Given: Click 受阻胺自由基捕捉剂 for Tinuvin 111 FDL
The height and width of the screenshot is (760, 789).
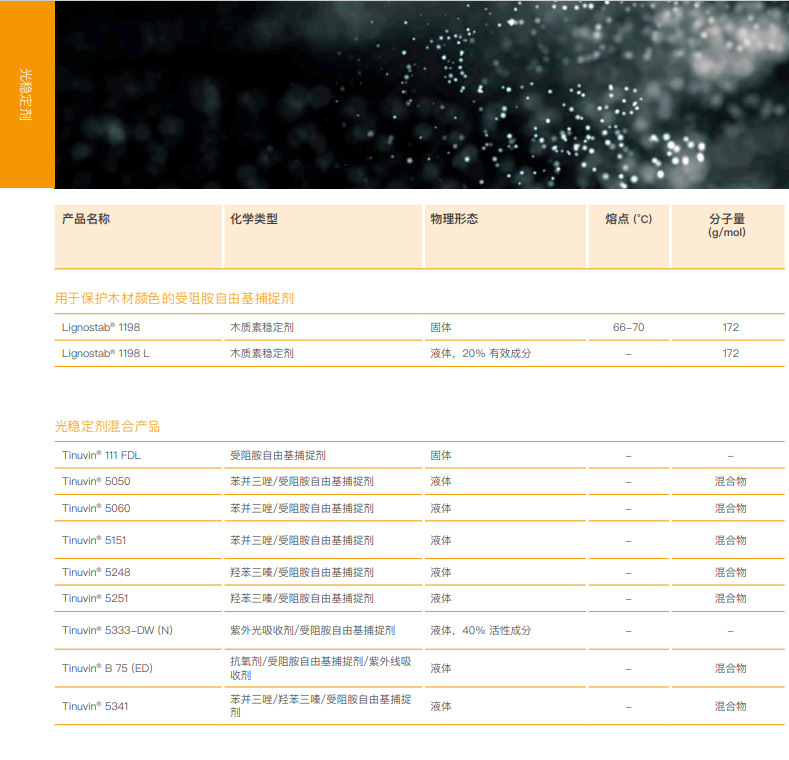Looking at the screenshot, I should click(x=278, y=455).
